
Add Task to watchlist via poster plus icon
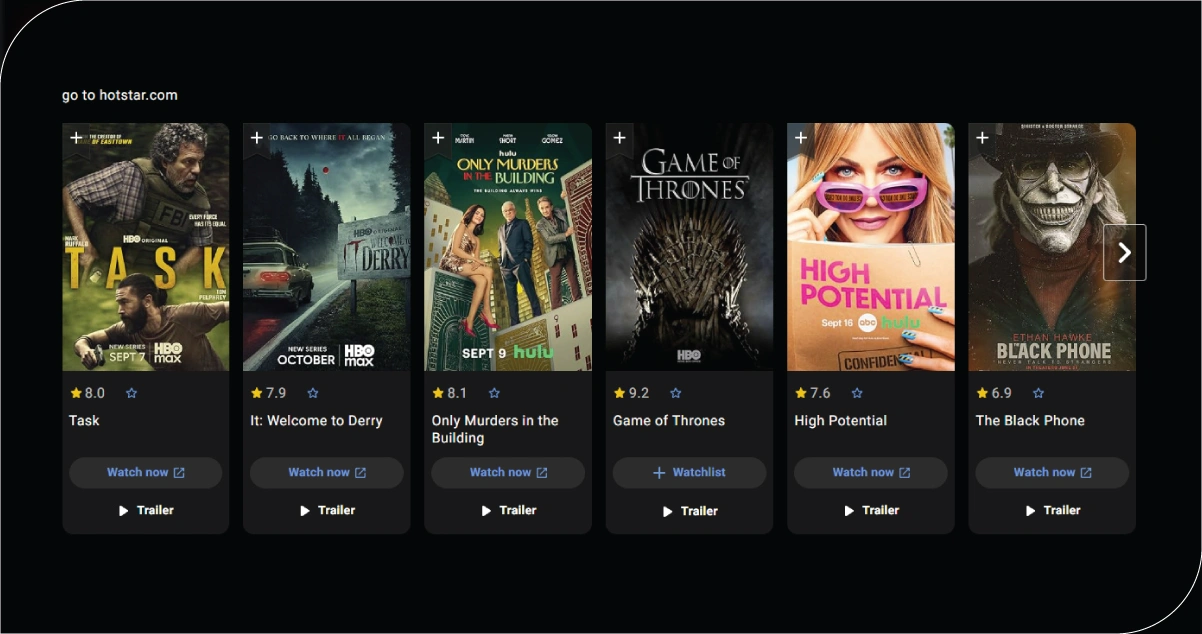pyautogui.click(x=76, y=138)
